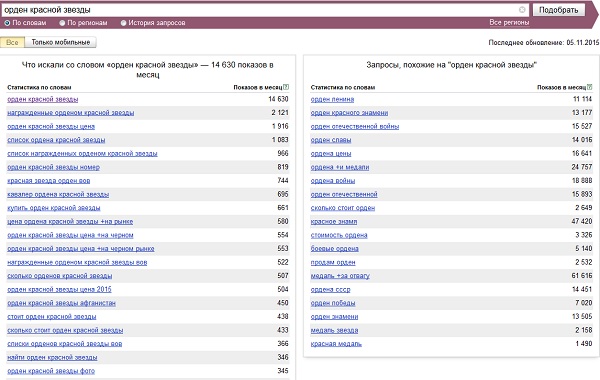This screenshot has height=380, width=600.
Task: Open the 'сколько стоит орден' similar query
Action: click(x=343, y=208)
